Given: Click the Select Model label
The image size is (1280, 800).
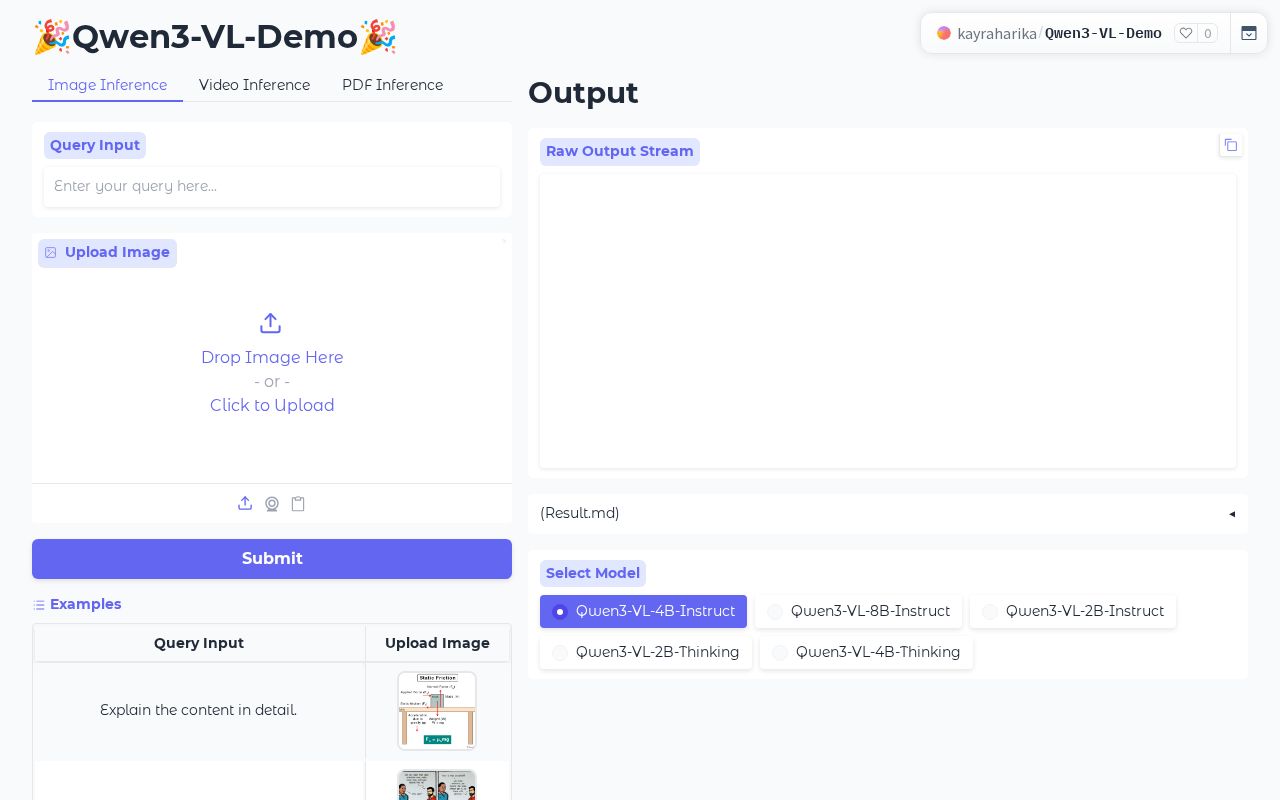Looking at the screenshot, I should pos(593,573).
